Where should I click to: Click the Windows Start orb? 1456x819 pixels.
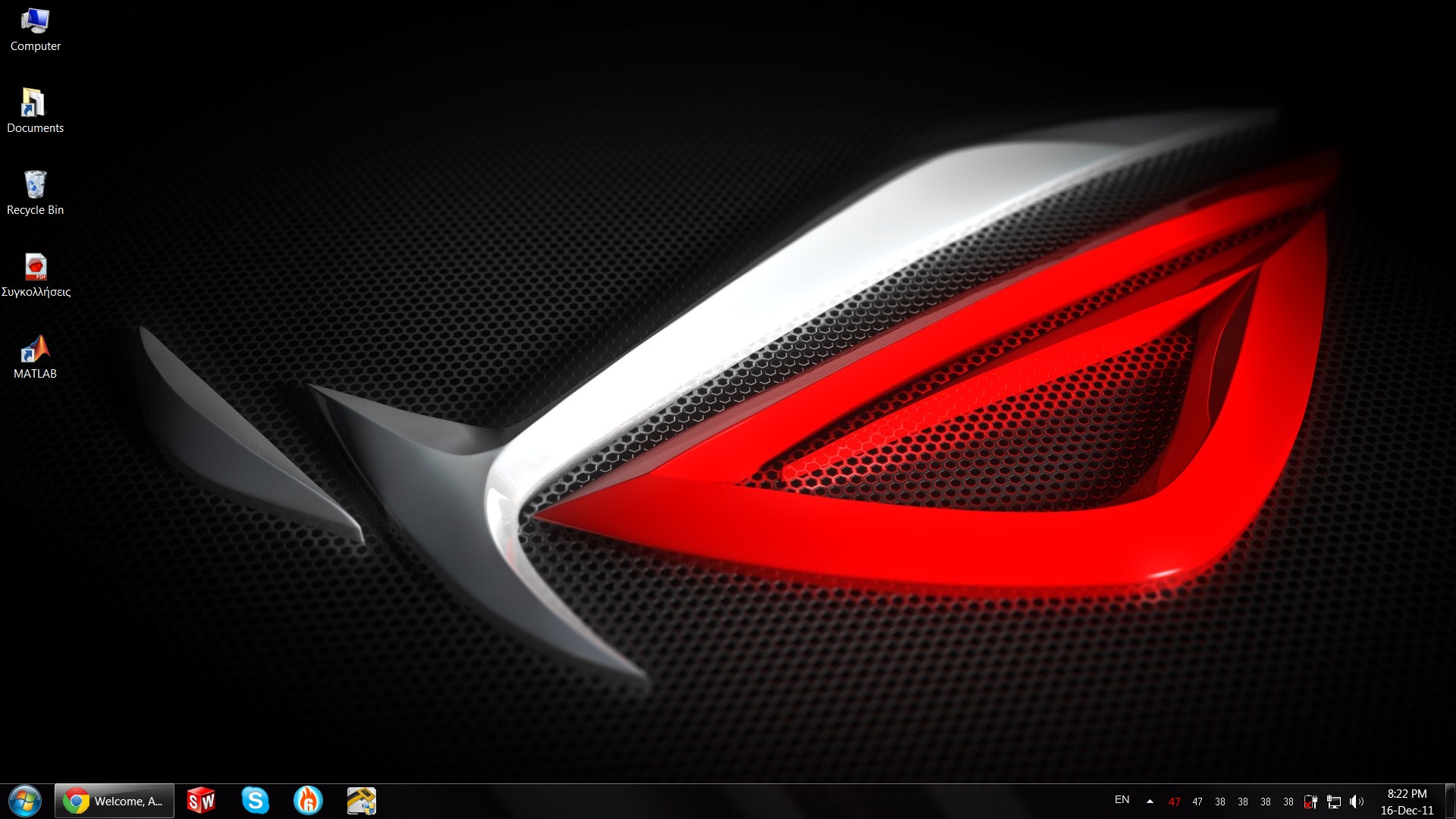(25, 801)
